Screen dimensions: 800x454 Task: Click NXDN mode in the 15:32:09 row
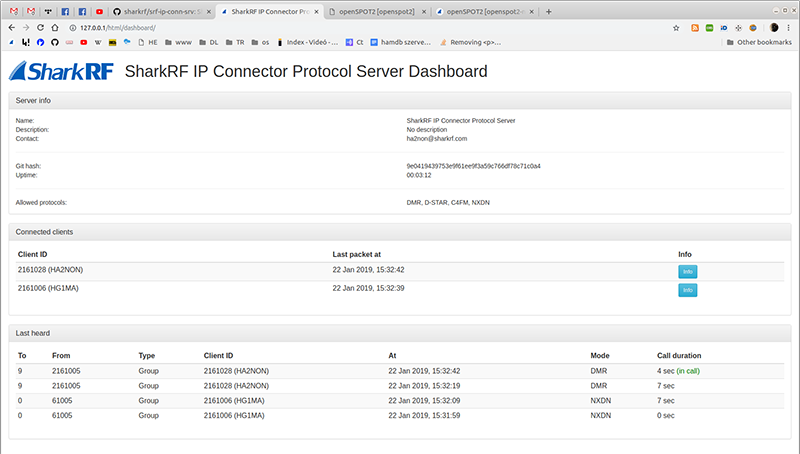pyautogui.click(x=601, y=400)
